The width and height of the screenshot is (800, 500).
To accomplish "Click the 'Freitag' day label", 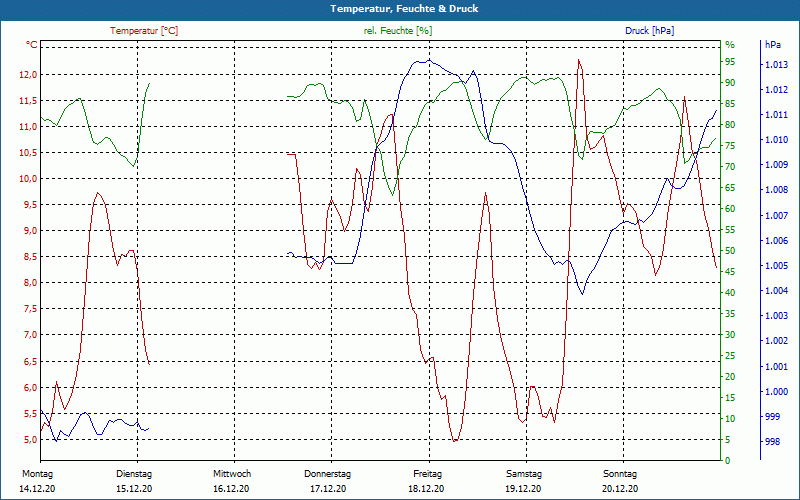I will click(x=428, y=474).
